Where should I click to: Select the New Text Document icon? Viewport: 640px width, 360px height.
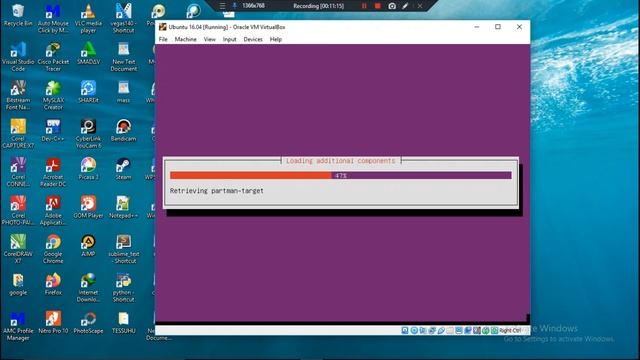(123, 56)
